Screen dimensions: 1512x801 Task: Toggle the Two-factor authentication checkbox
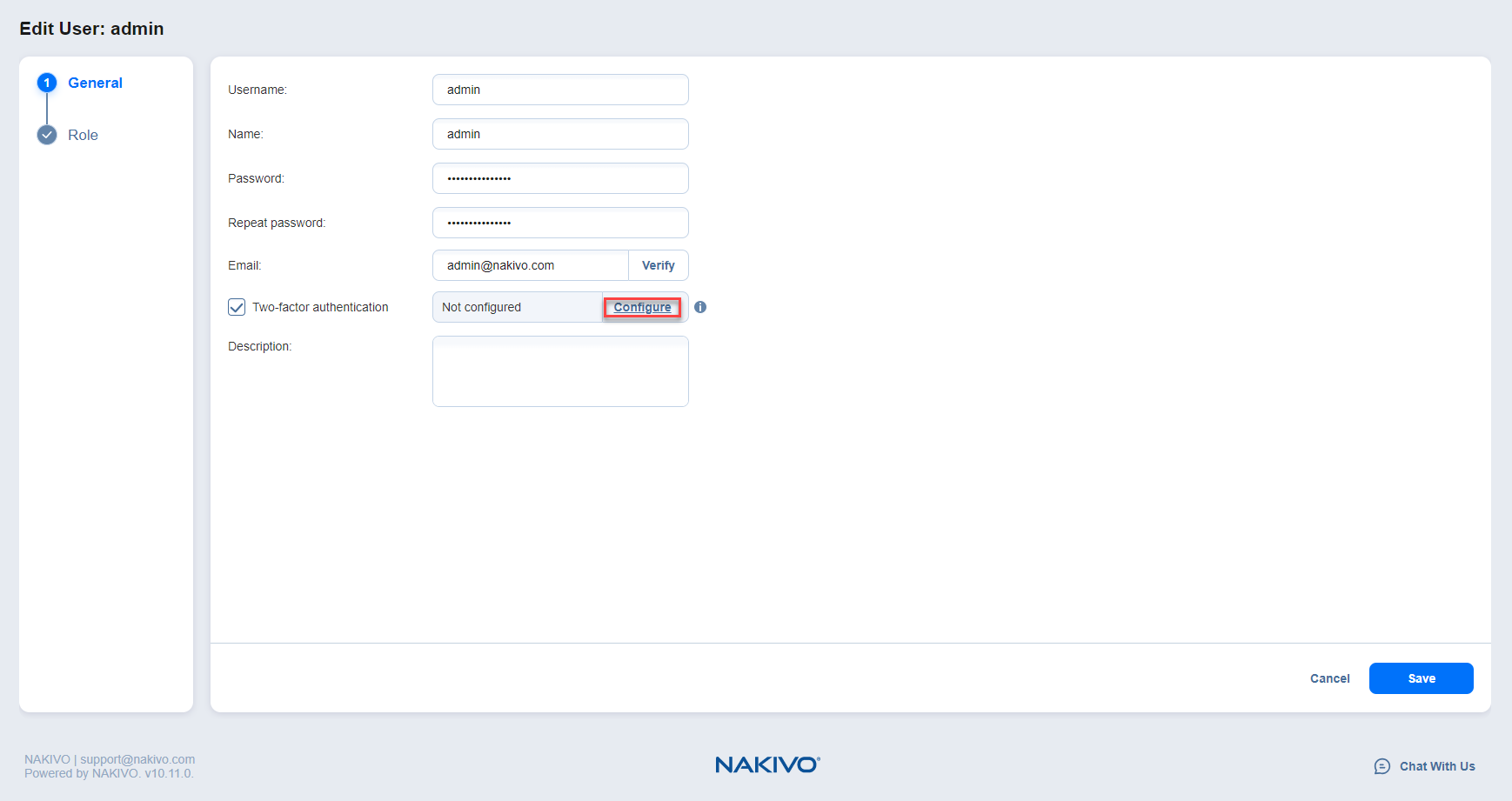[x=237, y=307]
